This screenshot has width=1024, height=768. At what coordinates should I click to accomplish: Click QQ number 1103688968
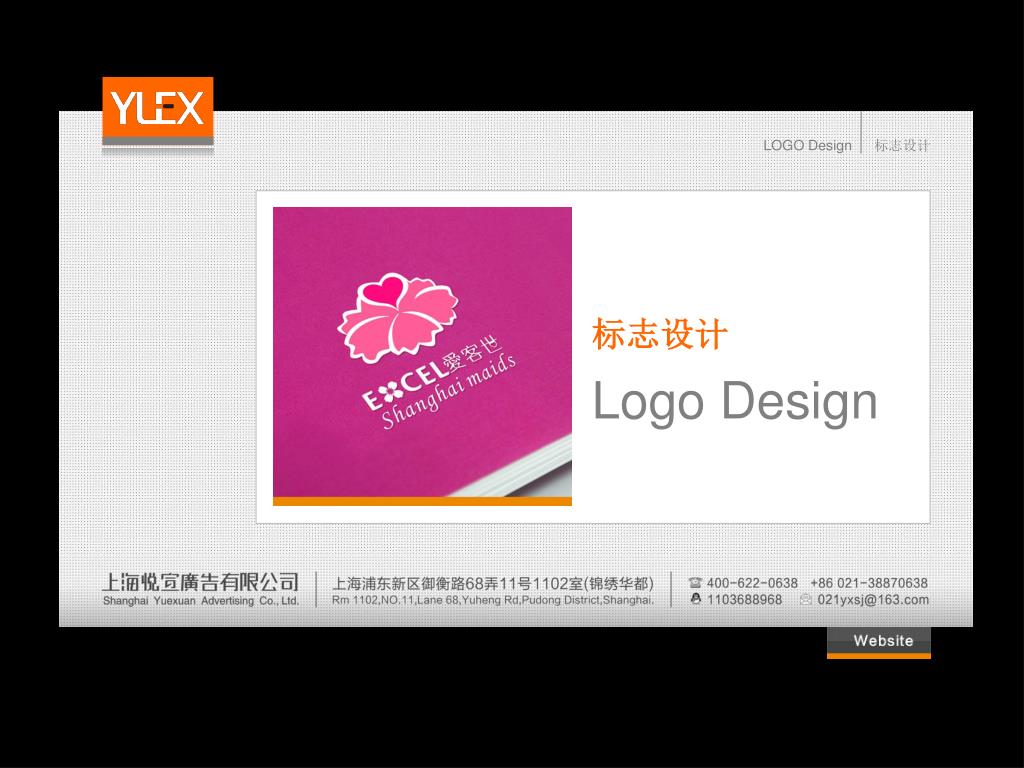coord(744,600)
